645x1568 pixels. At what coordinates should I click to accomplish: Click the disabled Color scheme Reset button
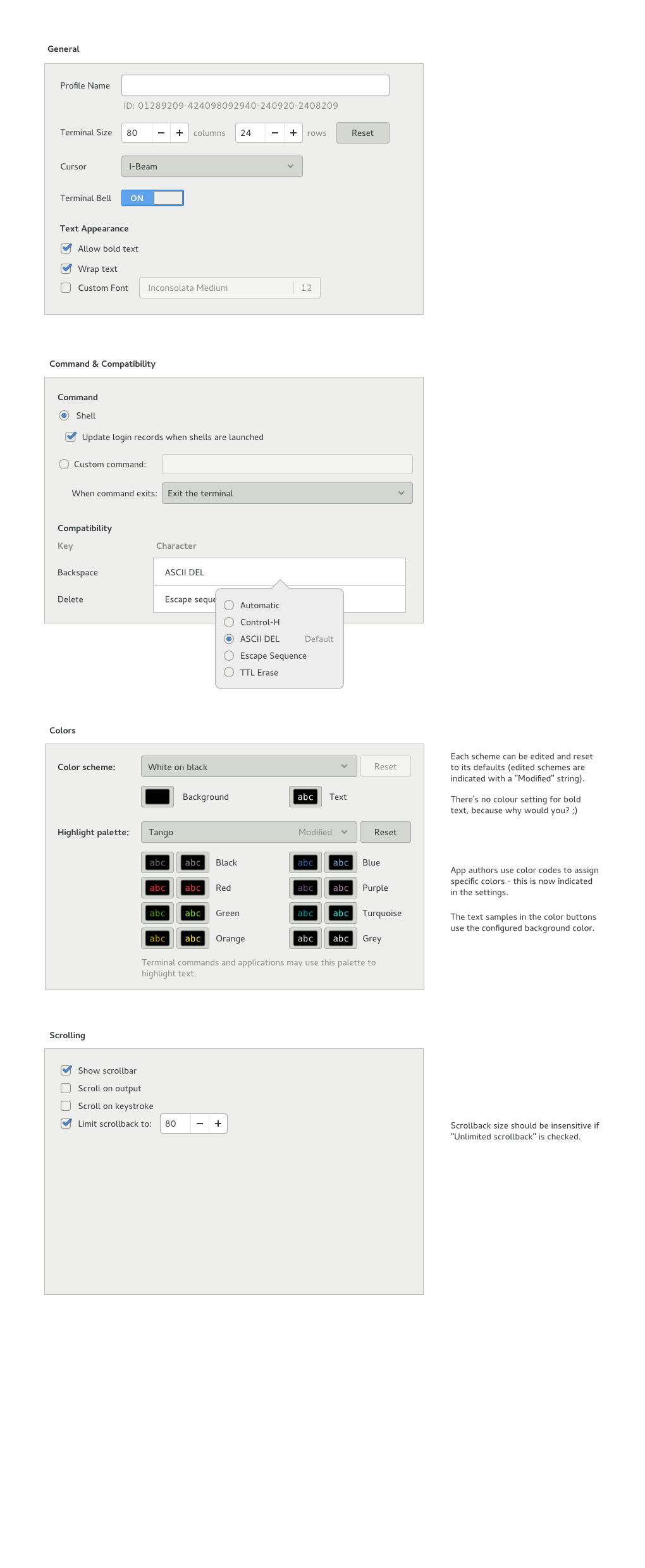tap(386, 766)
